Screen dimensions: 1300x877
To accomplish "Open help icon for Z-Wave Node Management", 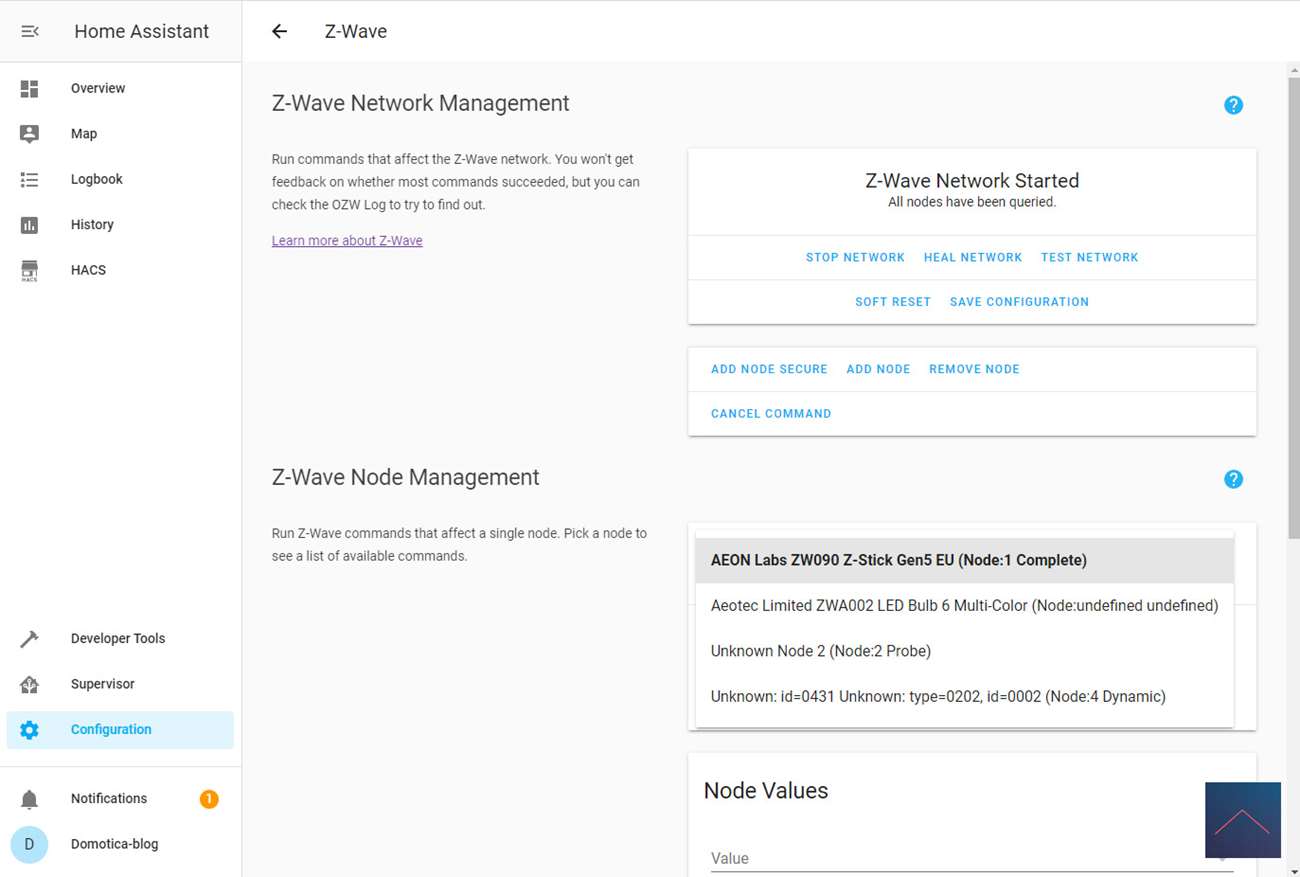I will click(x=1233, y=479).
